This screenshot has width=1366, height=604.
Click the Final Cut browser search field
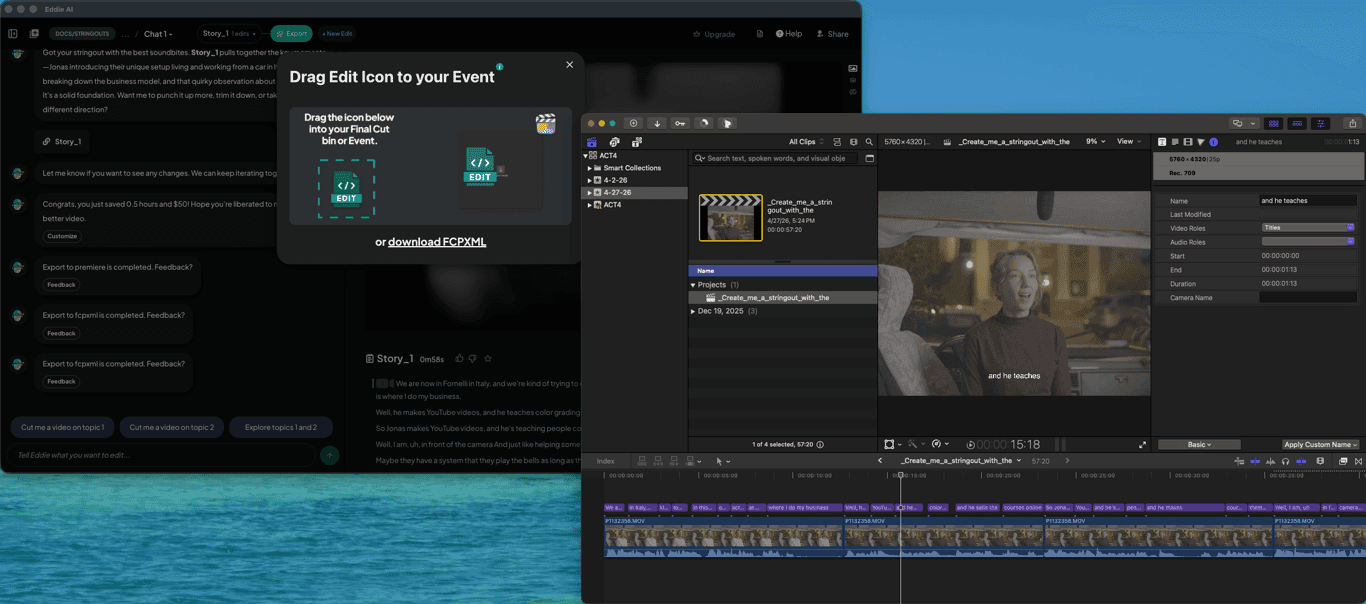776,158
